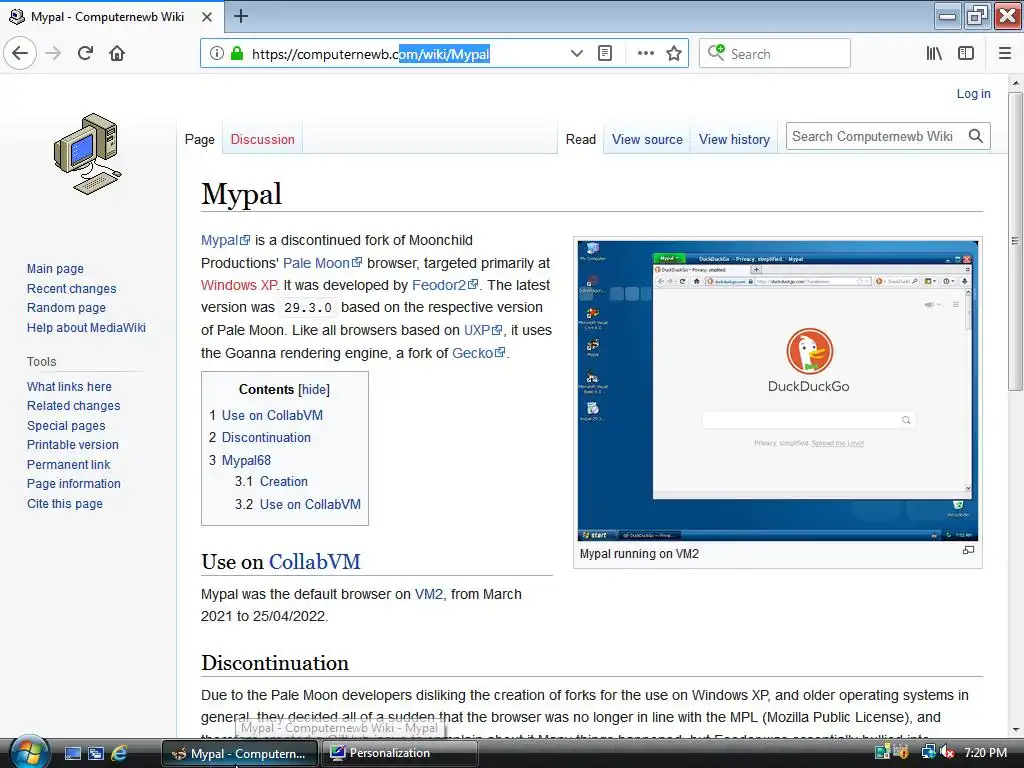The image size is (1024, 768).
Task: Enlarge the Mypal running on VM2 screenshot
Action: coord(778,391)
